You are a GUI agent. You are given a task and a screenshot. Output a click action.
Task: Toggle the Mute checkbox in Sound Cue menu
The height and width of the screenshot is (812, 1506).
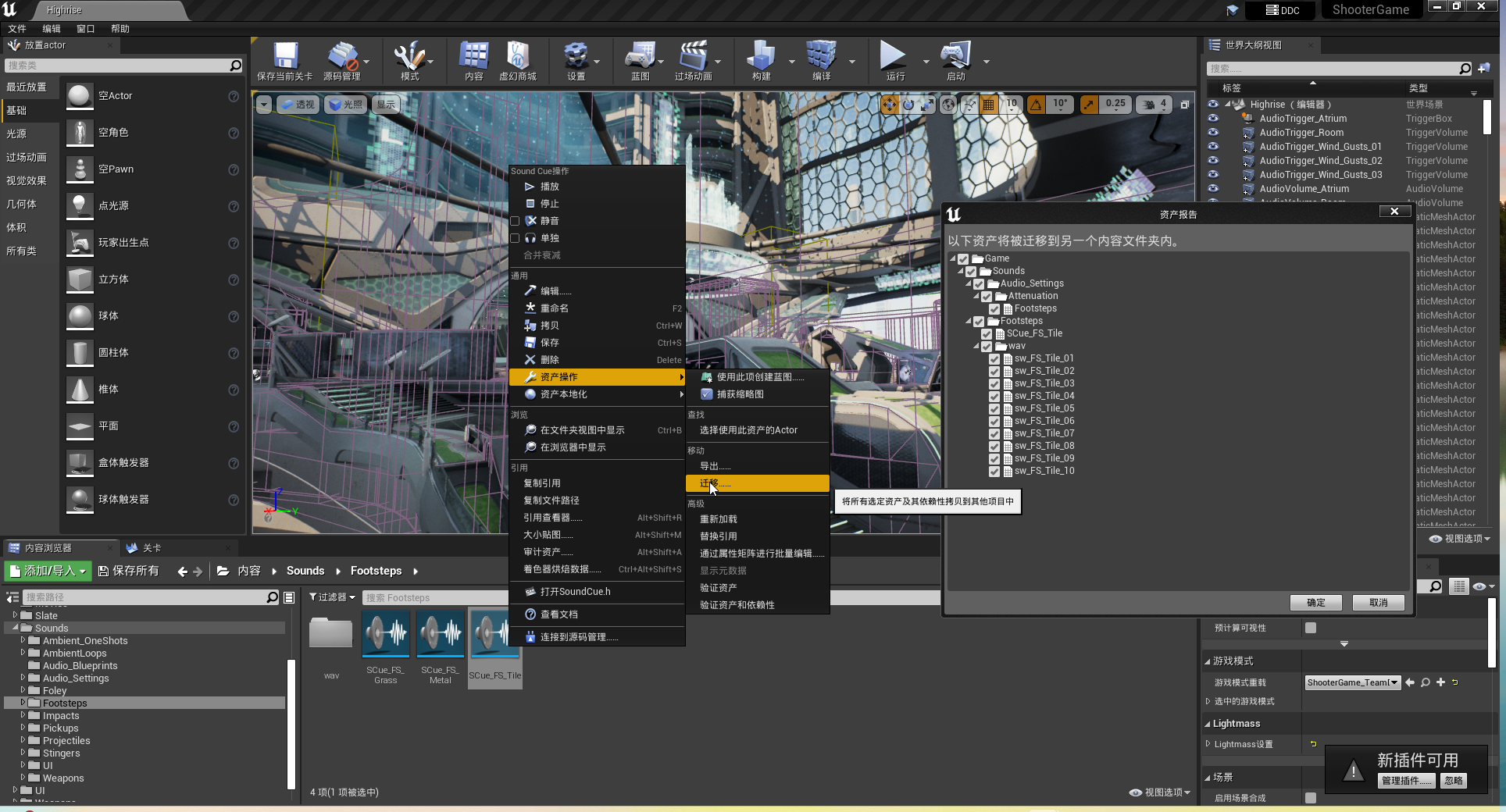[x=515, y=221]
